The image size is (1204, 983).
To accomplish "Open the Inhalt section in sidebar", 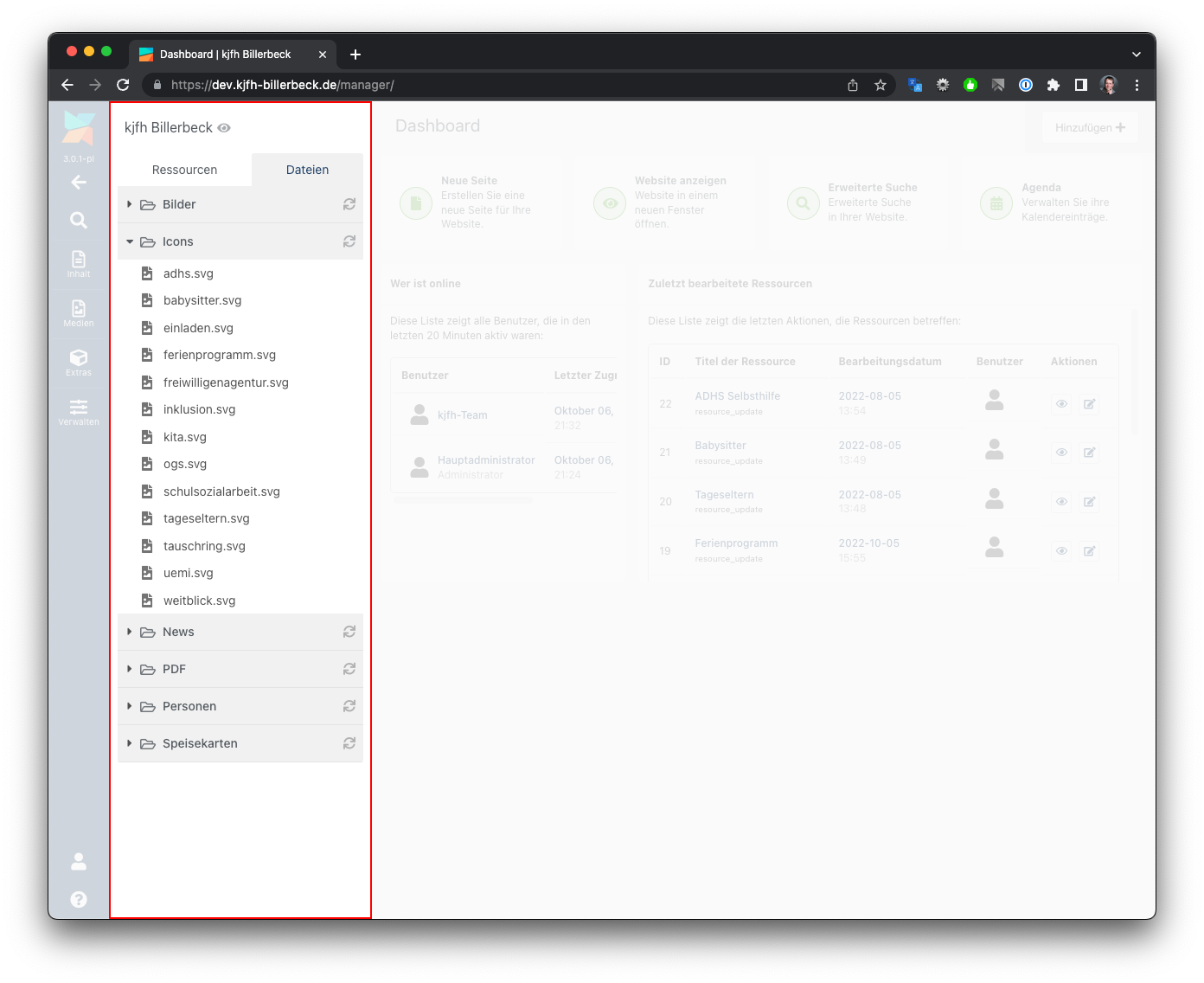I will [79, 263].
